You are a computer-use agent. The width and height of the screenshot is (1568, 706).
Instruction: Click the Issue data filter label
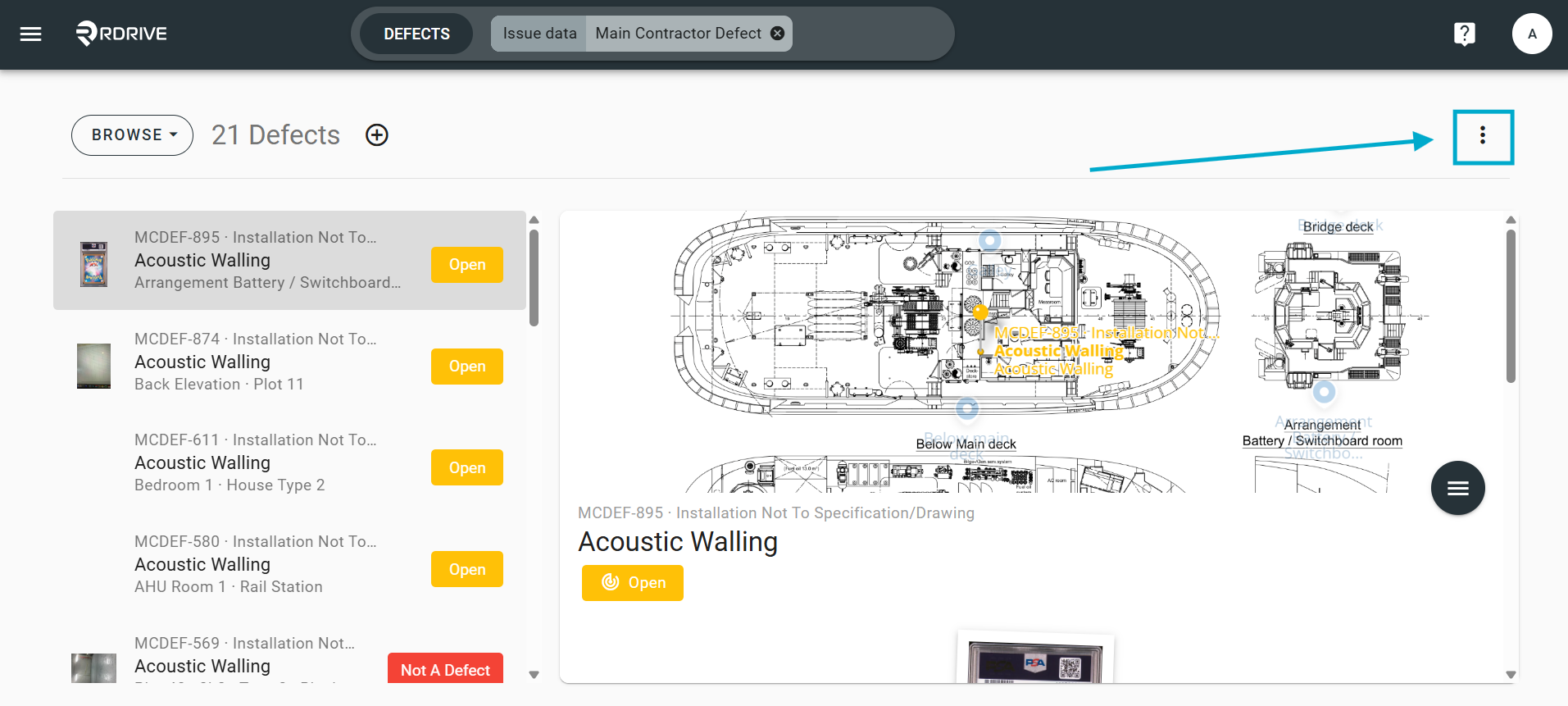(539, 34)
